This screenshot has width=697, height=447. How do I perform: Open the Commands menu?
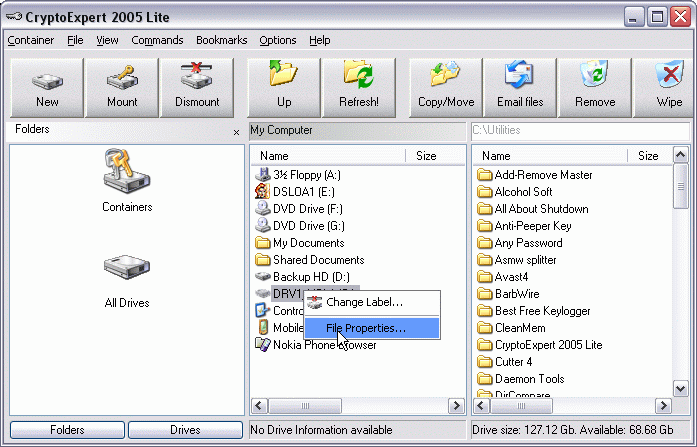click(x=157, y=40)
